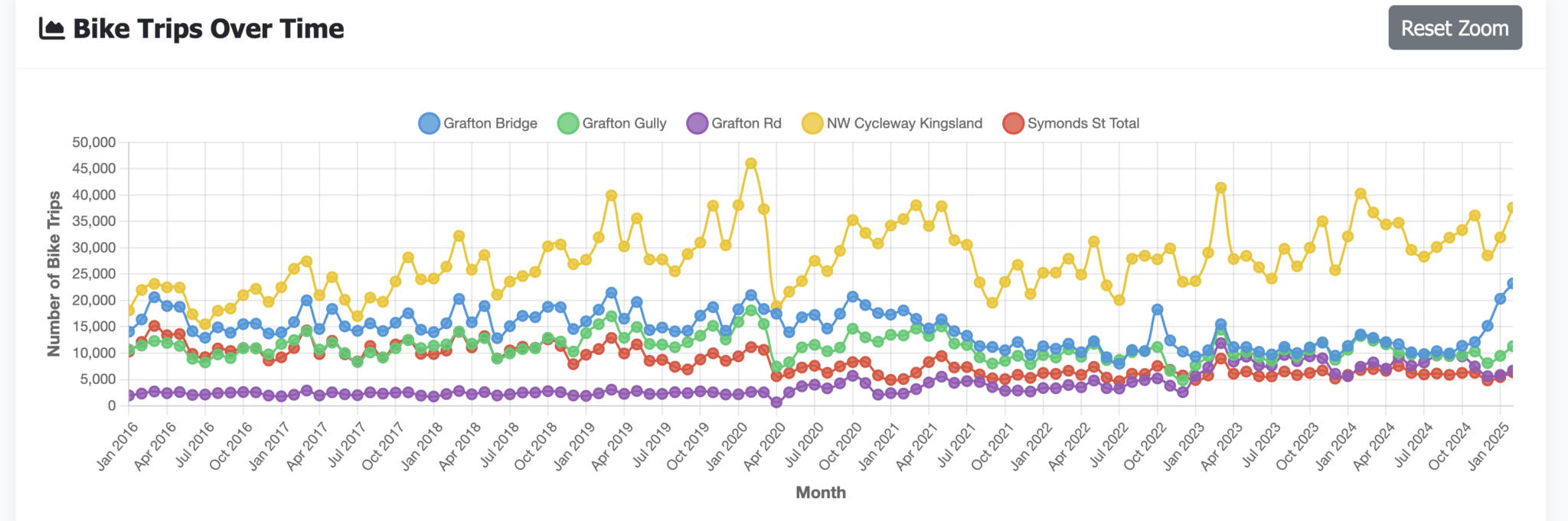Click the lowest purple Grafton Rd point
The height and width of the screenshot is (521, 1568).
(x=776, y=402)
